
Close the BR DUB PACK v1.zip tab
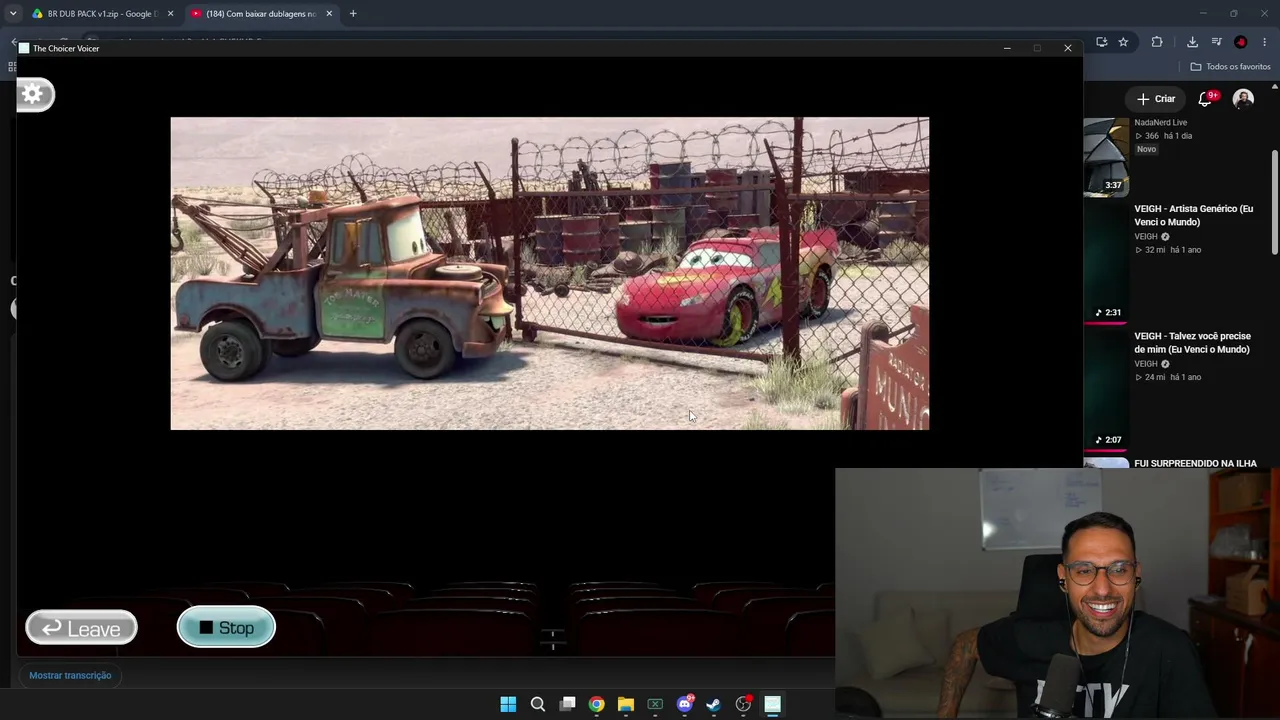point(170,14)
